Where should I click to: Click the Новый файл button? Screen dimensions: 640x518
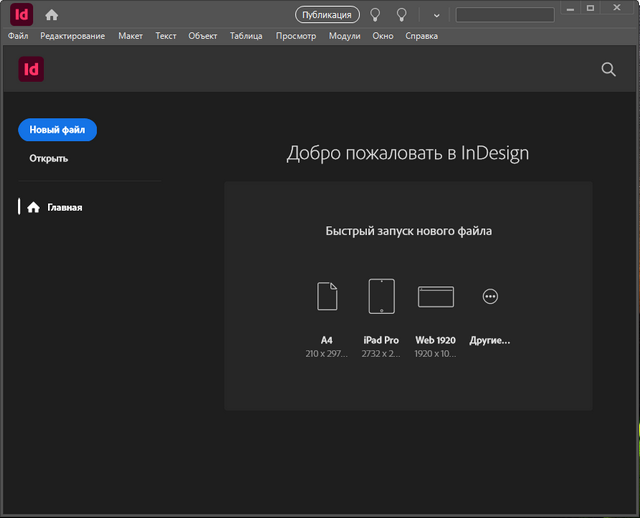click(x=58, y=130)
